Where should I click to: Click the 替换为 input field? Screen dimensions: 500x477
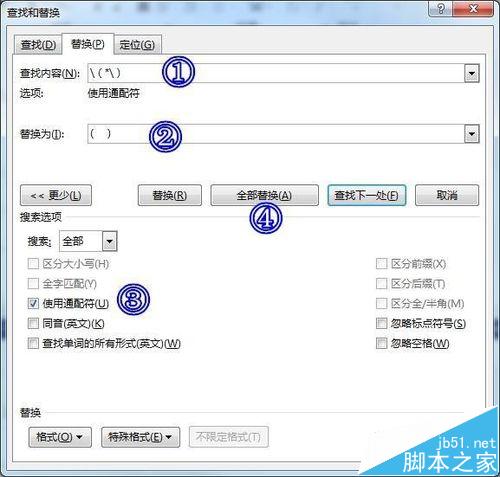pos(276,134)
